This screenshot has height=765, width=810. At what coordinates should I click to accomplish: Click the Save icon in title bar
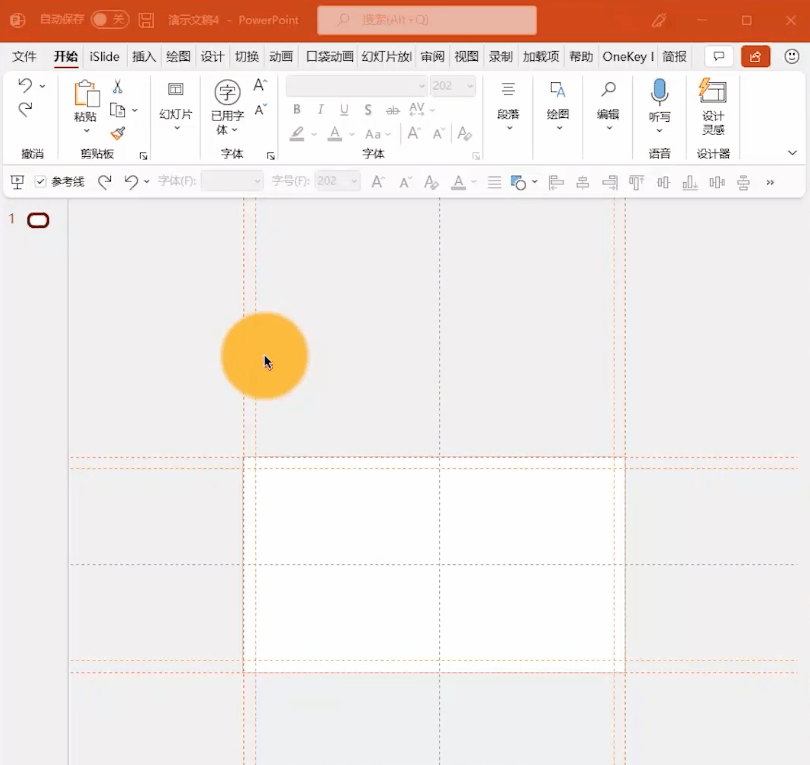[146, 20]
